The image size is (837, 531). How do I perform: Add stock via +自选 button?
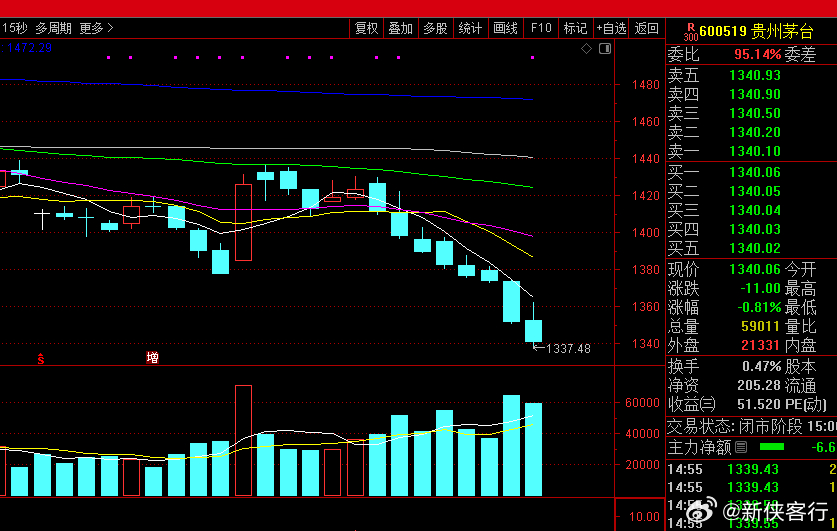pyautogui.click(x=611, y=28)
